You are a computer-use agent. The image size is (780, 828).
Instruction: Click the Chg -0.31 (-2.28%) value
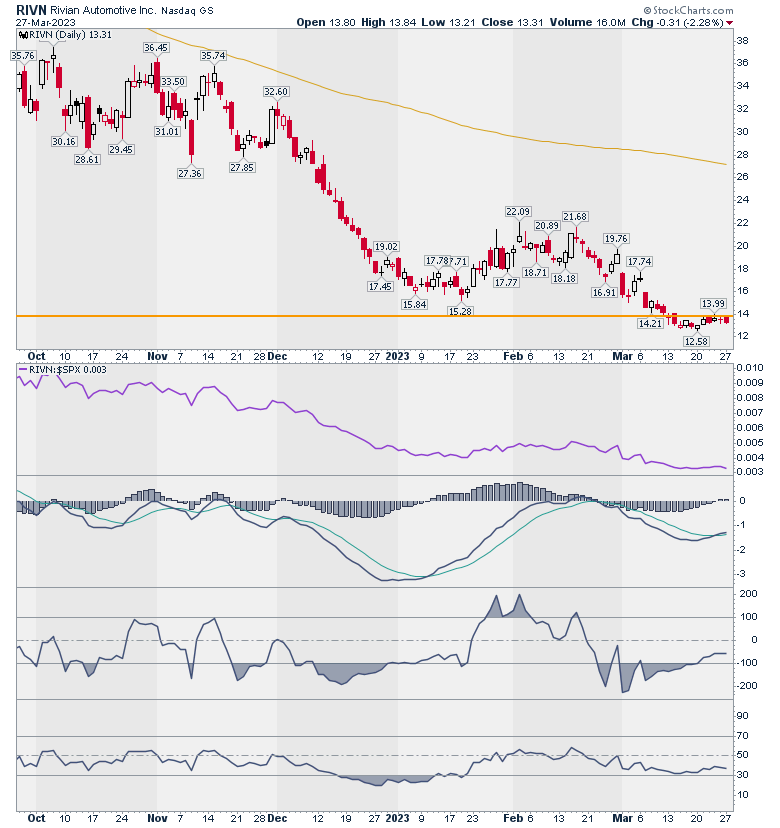click(x=678, y=22)
